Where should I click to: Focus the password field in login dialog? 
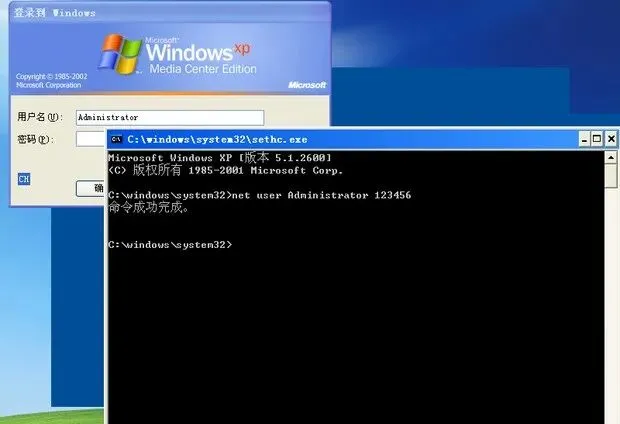[x=91, y=139]
